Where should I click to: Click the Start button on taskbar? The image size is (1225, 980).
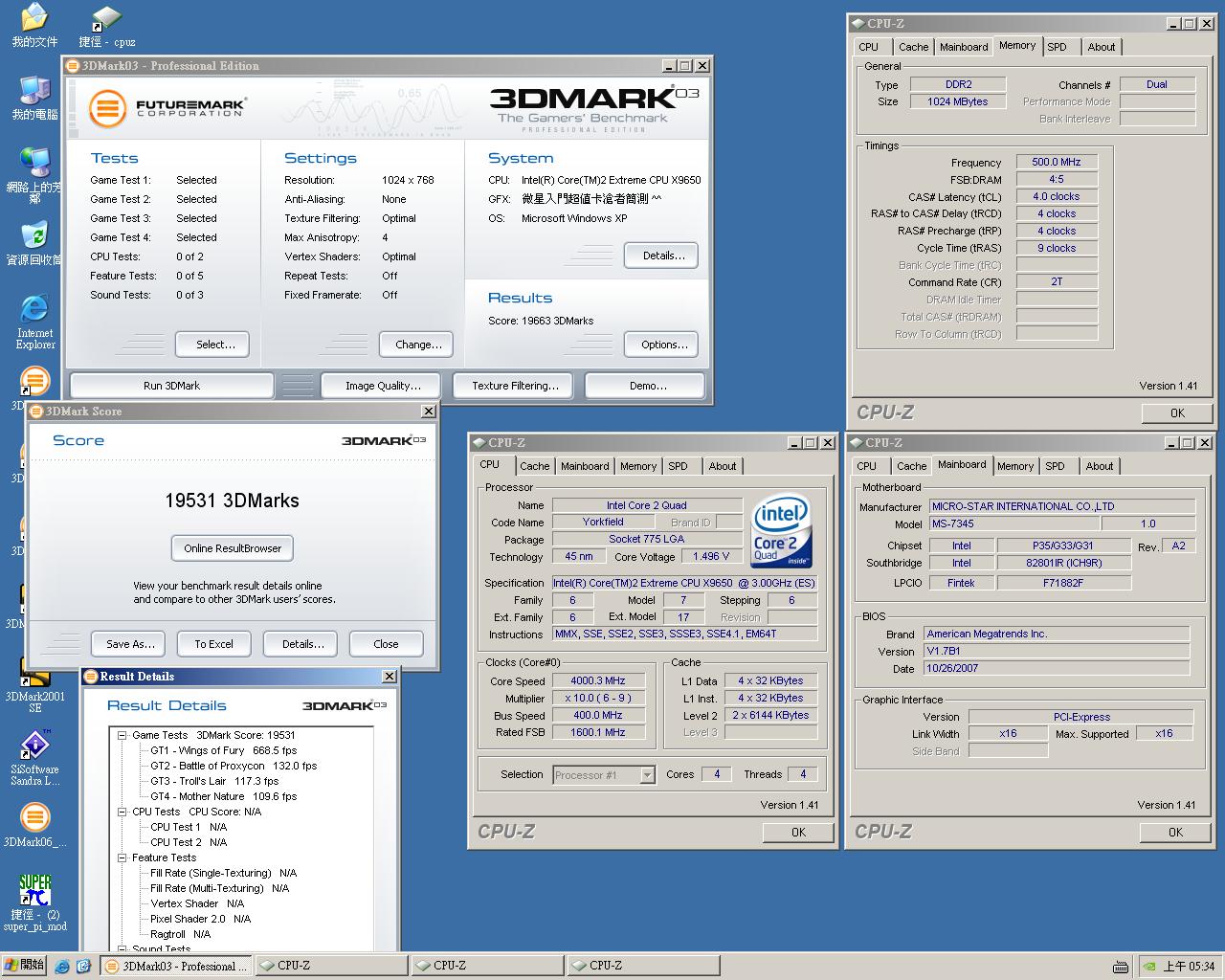click(x=25, y=965)
